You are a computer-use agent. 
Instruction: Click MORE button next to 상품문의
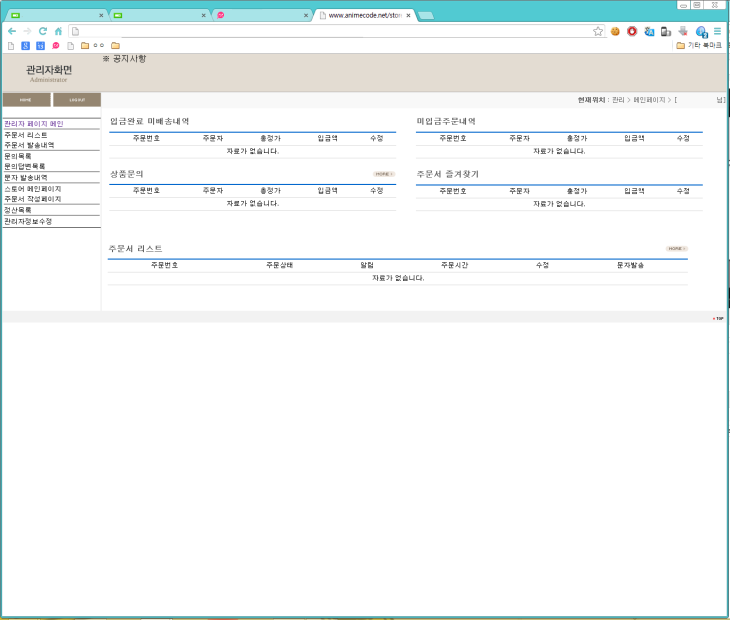(384, 174)
